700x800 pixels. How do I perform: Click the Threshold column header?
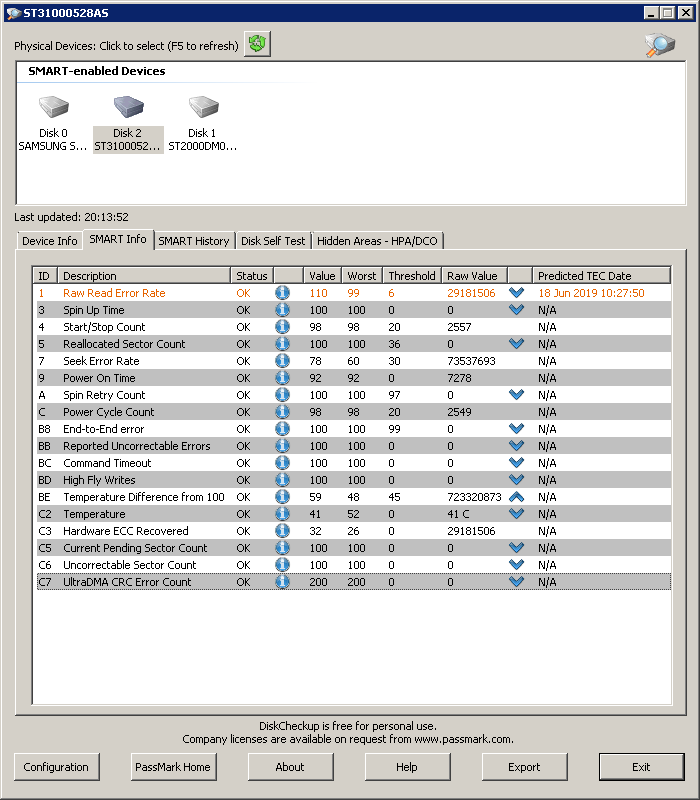tap(412, 276)
